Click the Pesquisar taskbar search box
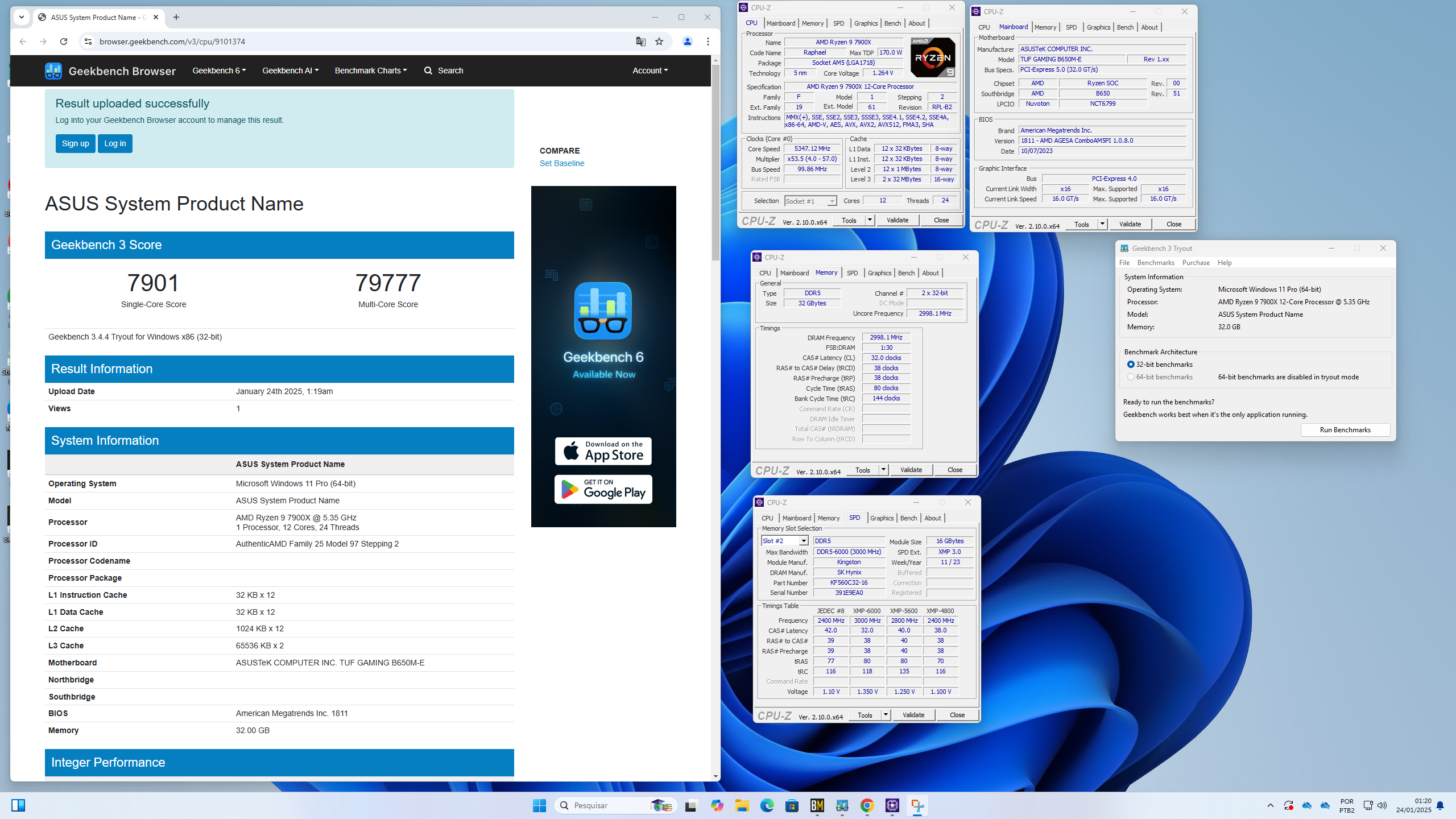Image resolution: width=1456 pixels, height=819 pixels. pos(616,805)
